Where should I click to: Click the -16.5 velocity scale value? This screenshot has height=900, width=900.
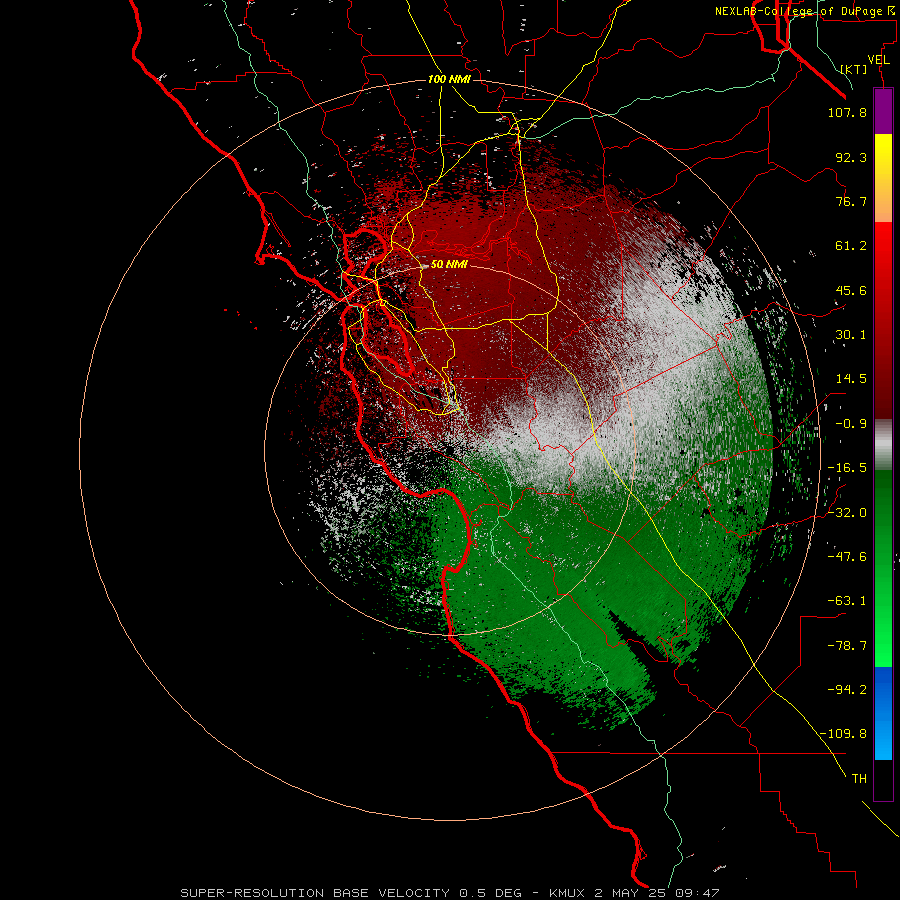click(847, 468)
